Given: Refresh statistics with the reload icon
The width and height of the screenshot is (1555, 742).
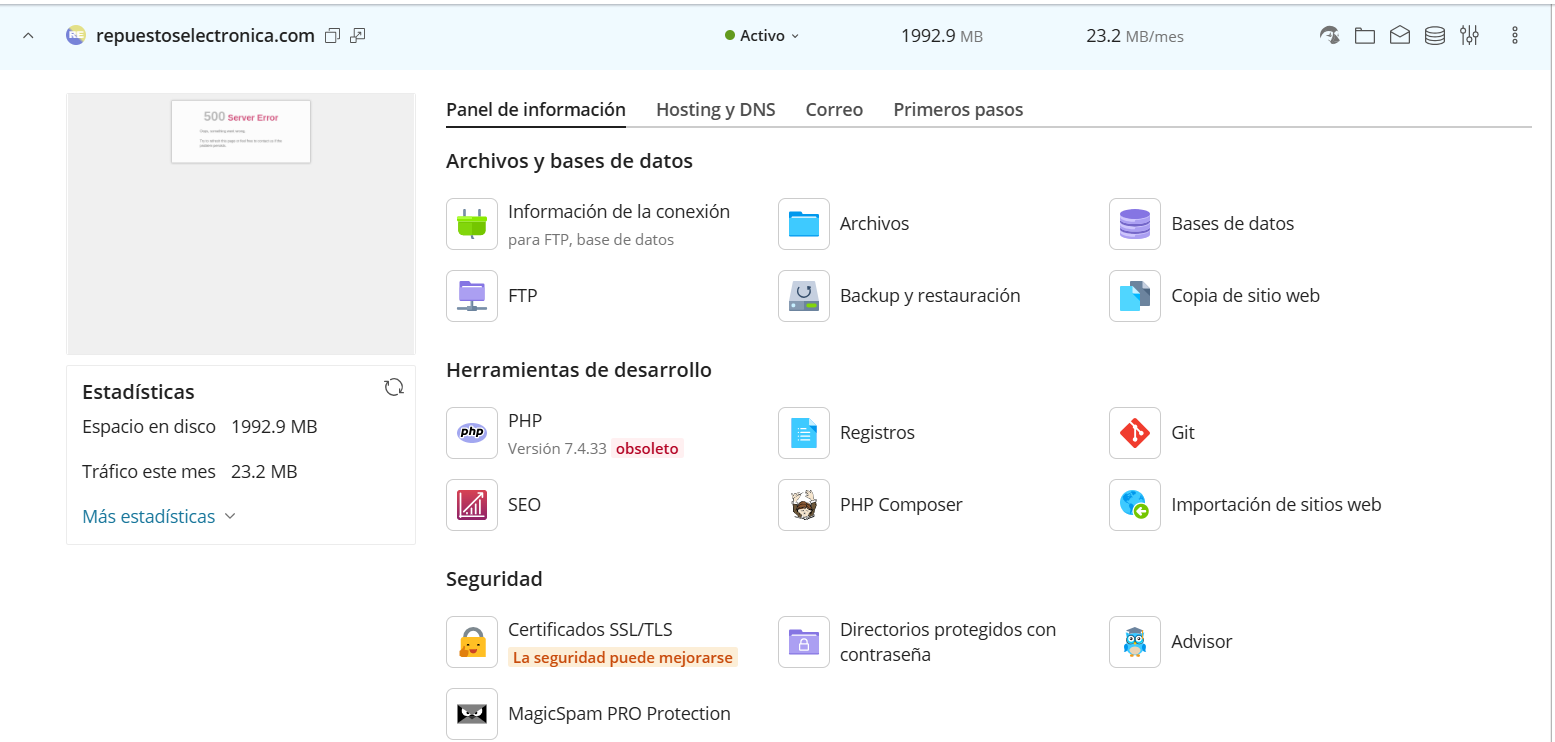Looking at the screenshot, I should 394,387.
